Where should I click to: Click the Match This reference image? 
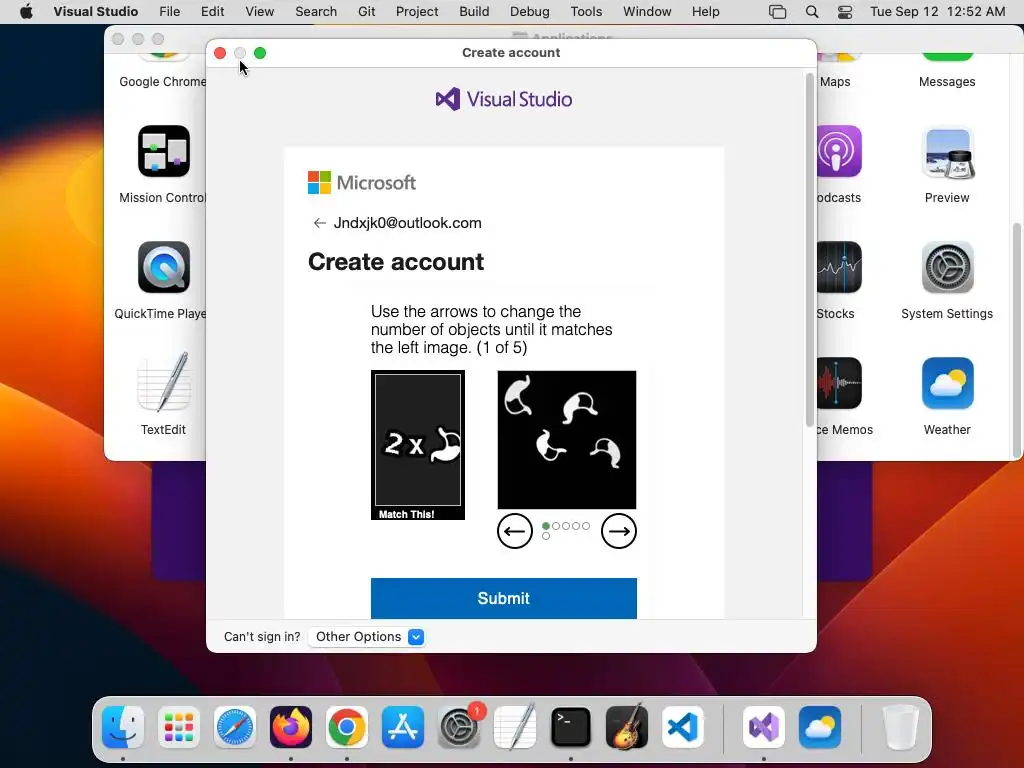418,445
